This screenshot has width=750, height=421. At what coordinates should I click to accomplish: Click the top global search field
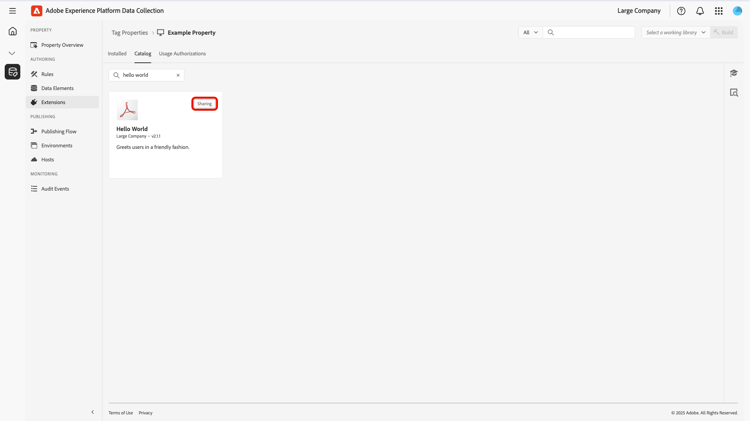pyautogui.click(x=589, y=33)
